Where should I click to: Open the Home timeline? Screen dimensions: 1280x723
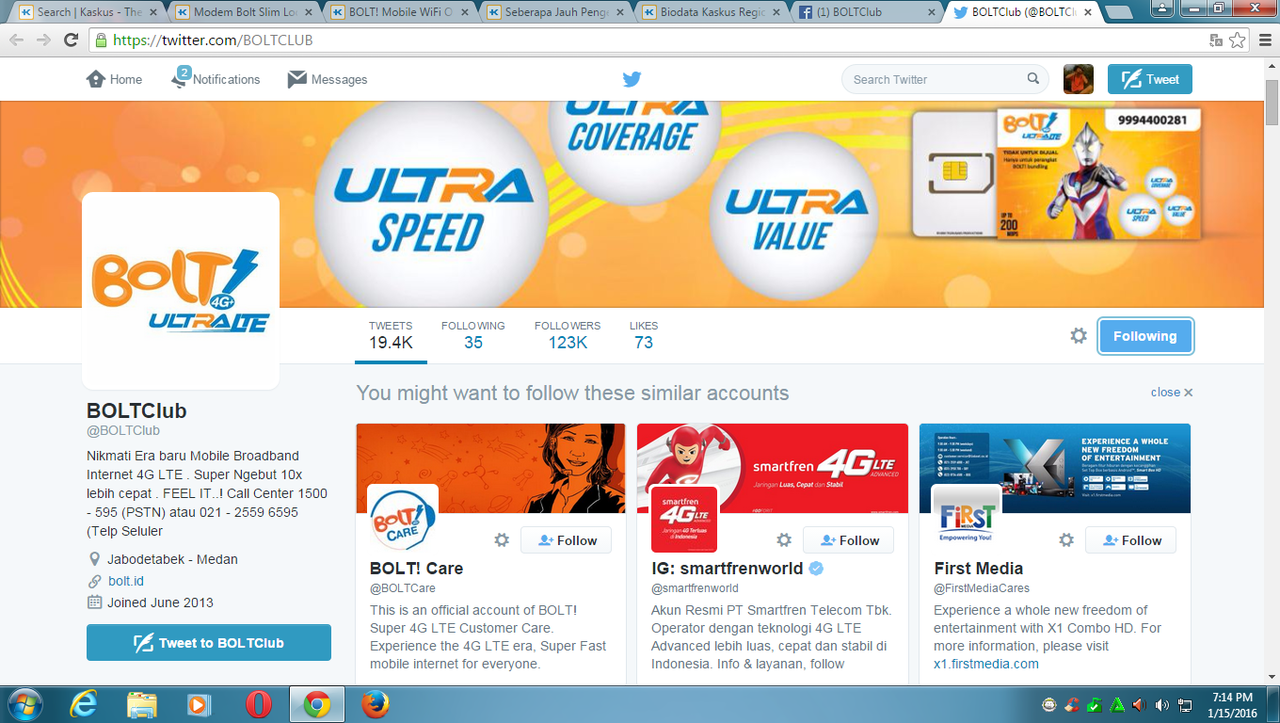pyautogui.click(x=114, y=79)
